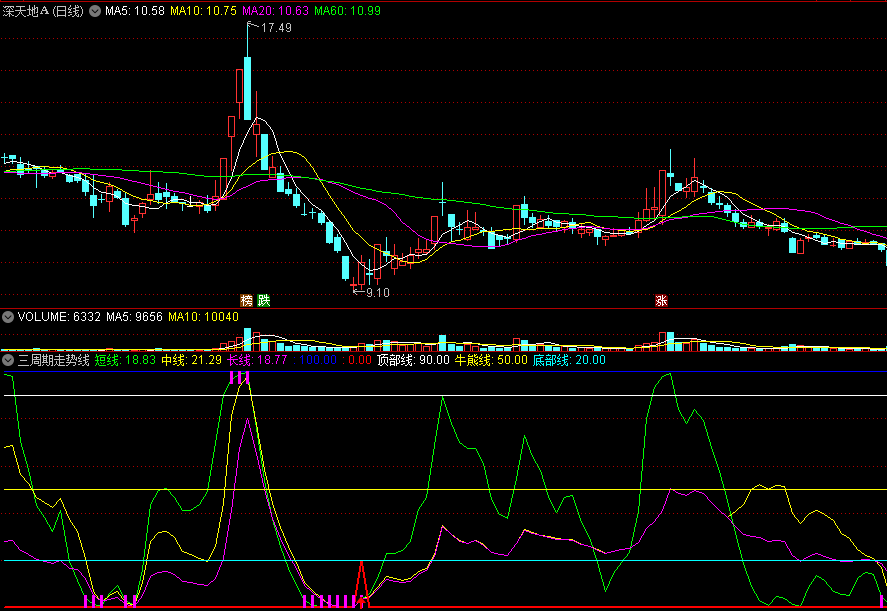Expand the VOLUME indicator settings menu

click(8, 317)
